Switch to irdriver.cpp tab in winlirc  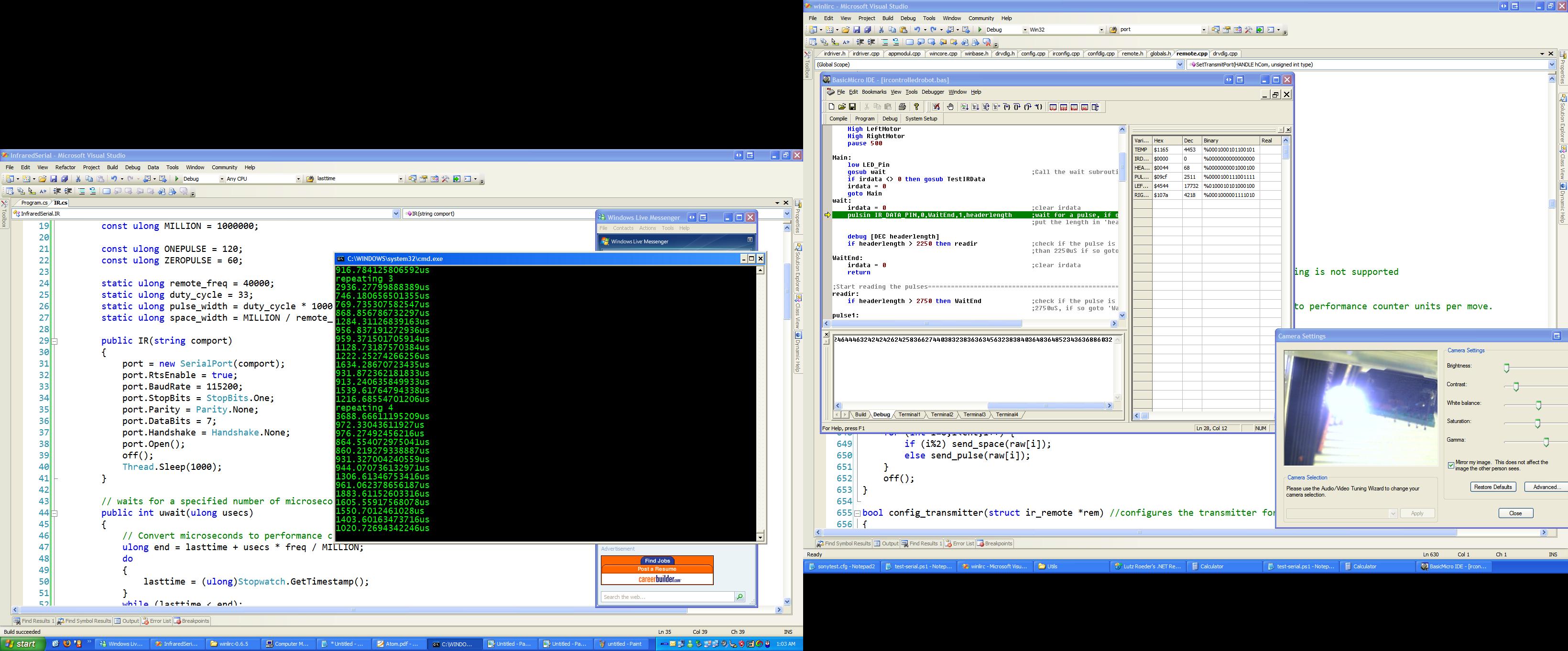click(x=866, y=54)
